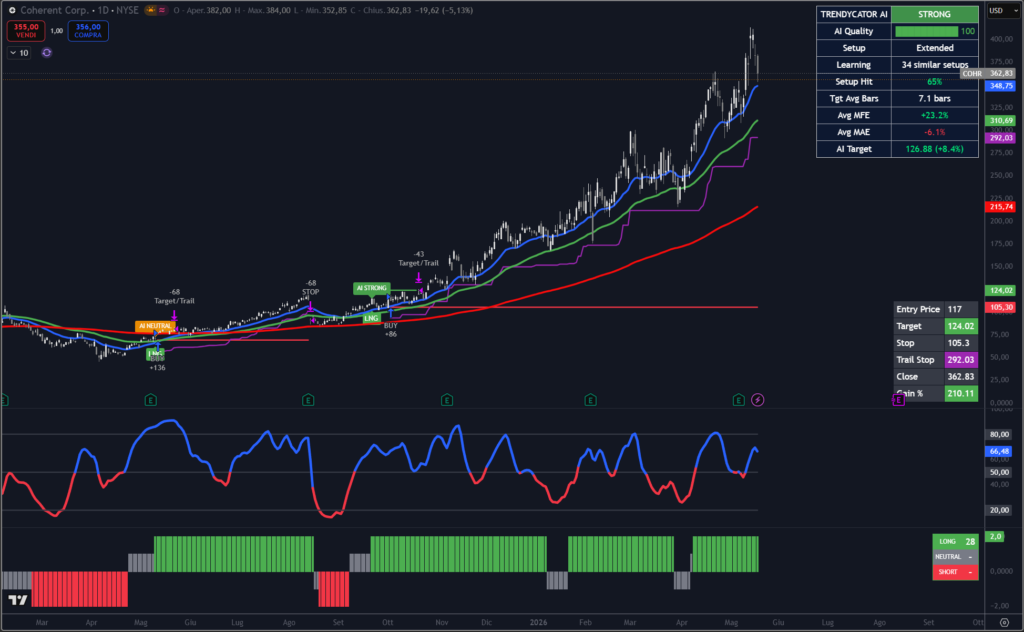Click the green 310,69 price axis label
The height and width of the screenshot is (632, 1024).
1000,121
